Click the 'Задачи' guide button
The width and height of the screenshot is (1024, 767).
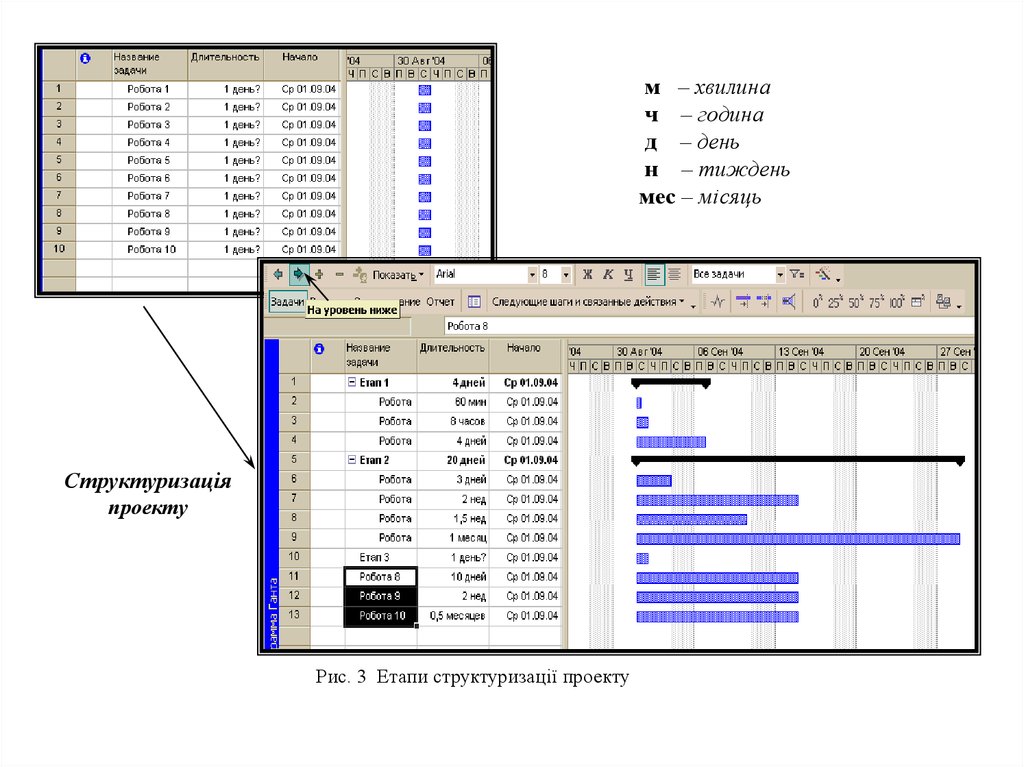287,301
